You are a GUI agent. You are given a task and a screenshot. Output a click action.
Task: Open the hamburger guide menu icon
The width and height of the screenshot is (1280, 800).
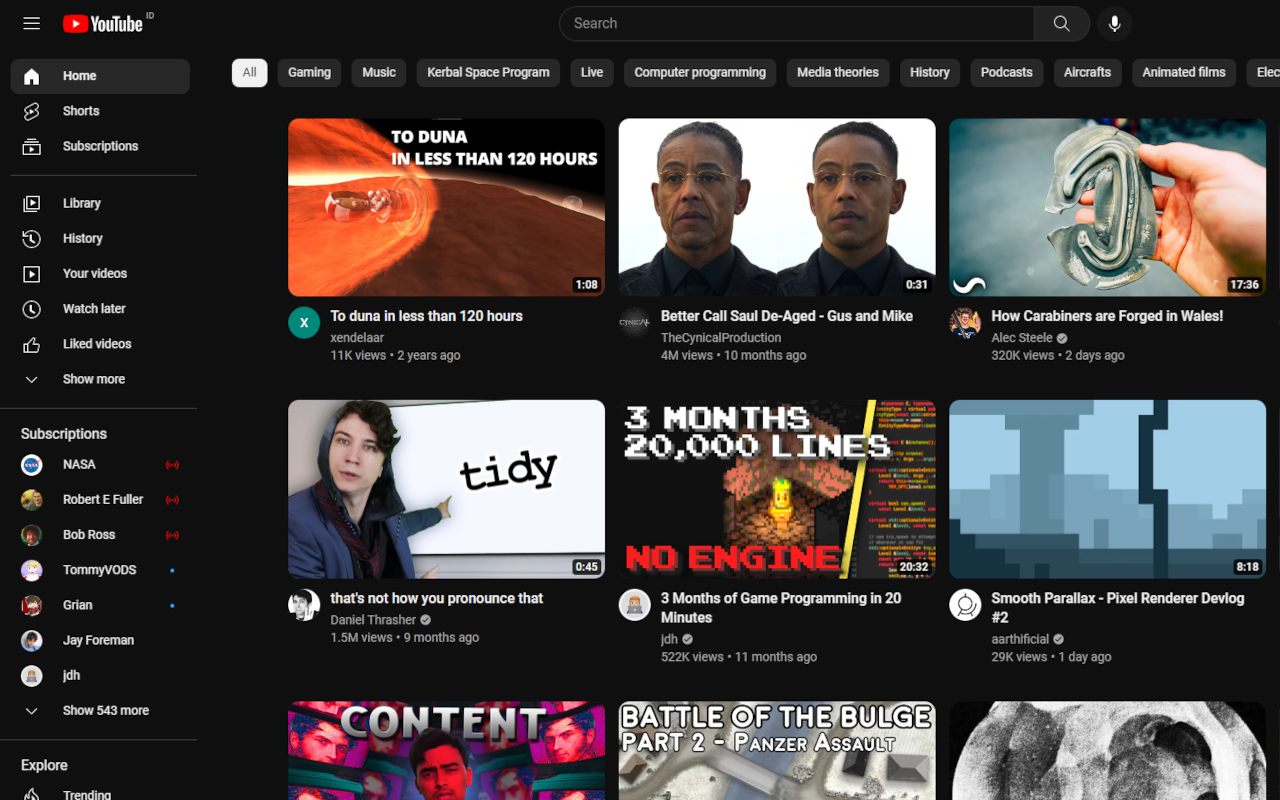pos(32,23)
